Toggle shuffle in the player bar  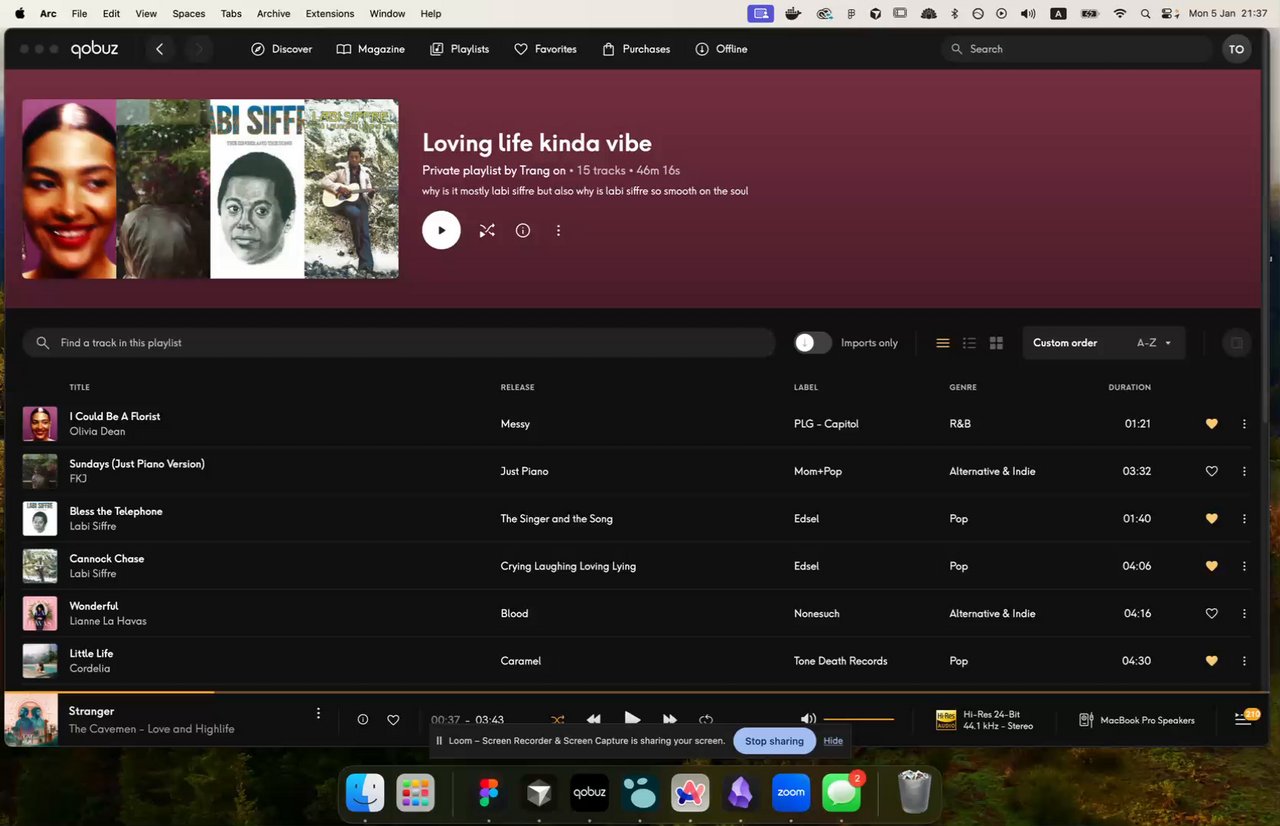[557, 720]
